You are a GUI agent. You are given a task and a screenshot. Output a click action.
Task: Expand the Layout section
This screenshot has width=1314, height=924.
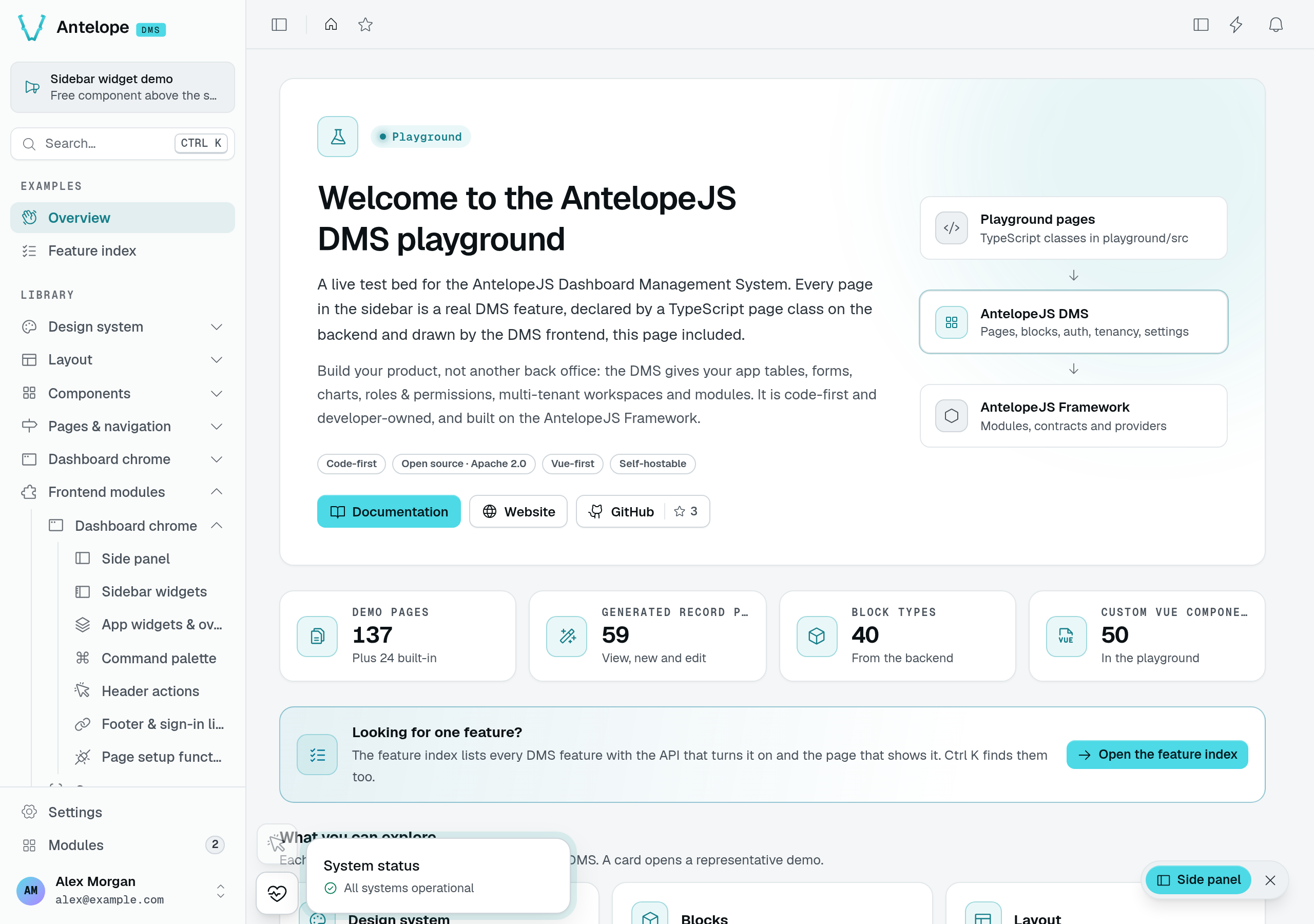[x=123, y=359]
